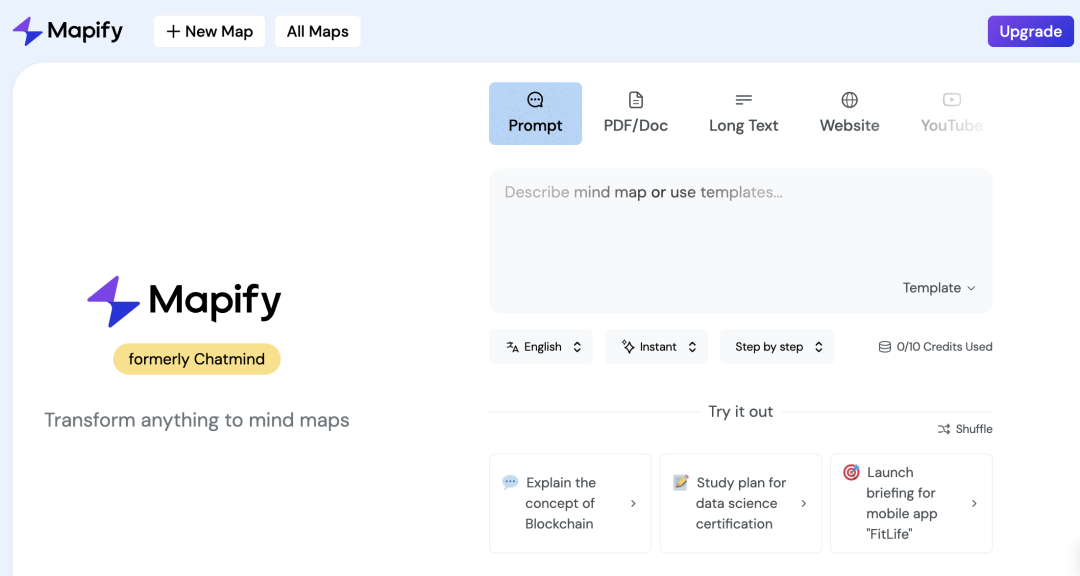Select the Prompt tab
1080x576 pixels.
click(535, 114)
